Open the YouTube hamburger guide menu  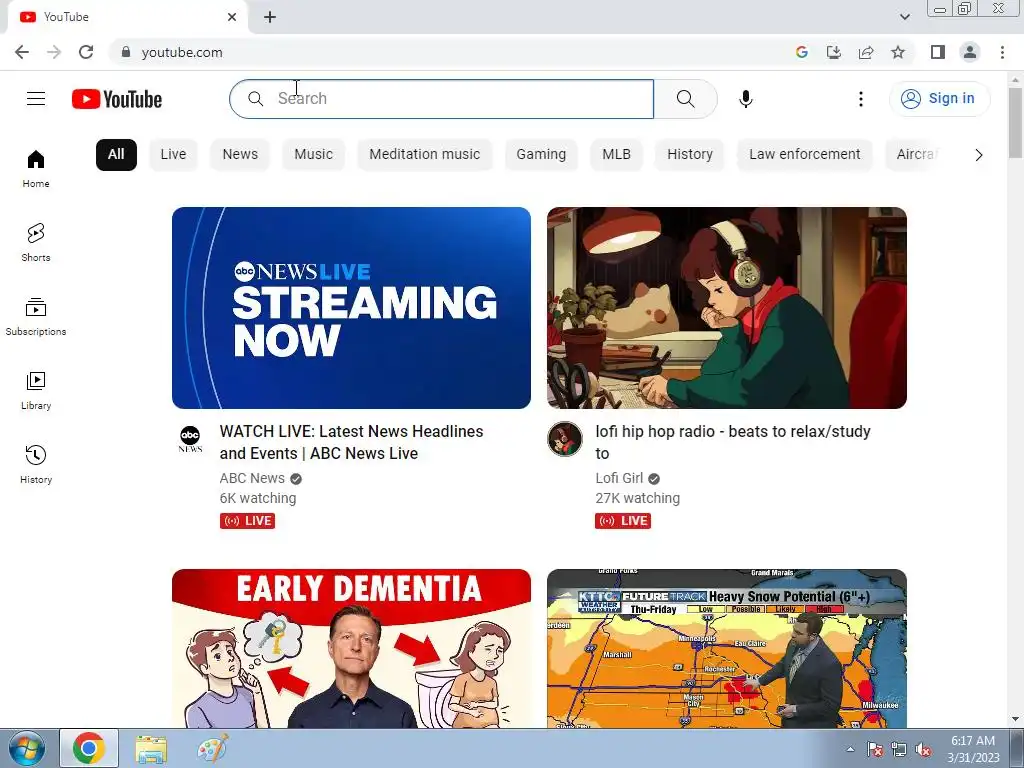[x=36, y=99]
